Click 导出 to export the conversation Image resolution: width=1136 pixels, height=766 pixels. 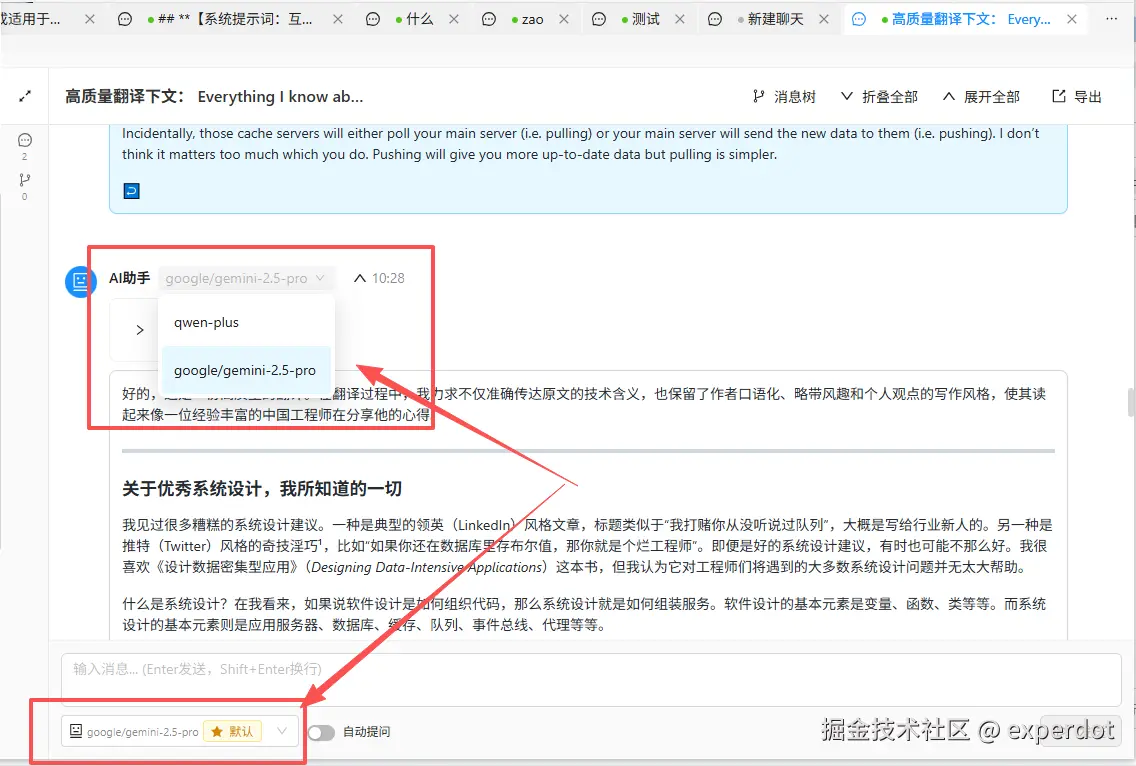(x=1077, y=96)
